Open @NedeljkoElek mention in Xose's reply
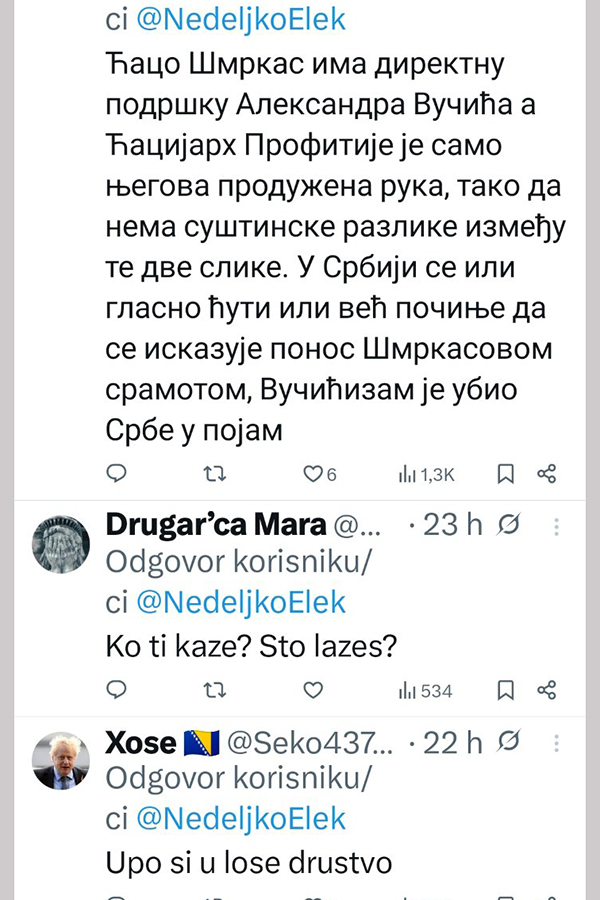This screenshot has width=600, height=900. [x=239, y=819]
